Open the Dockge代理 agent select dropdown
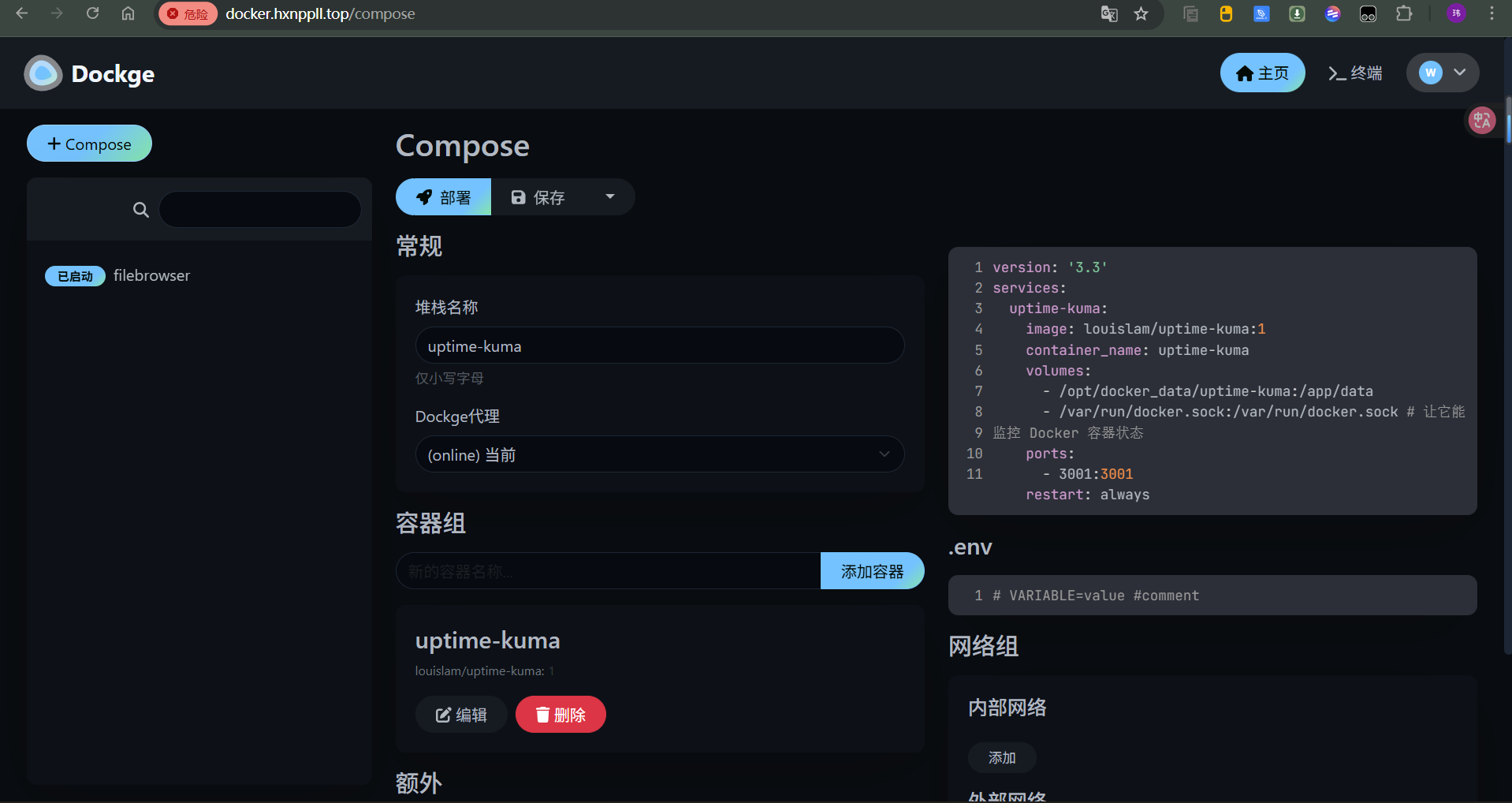Screen dimensions: 1512x803 pos(660,454)
